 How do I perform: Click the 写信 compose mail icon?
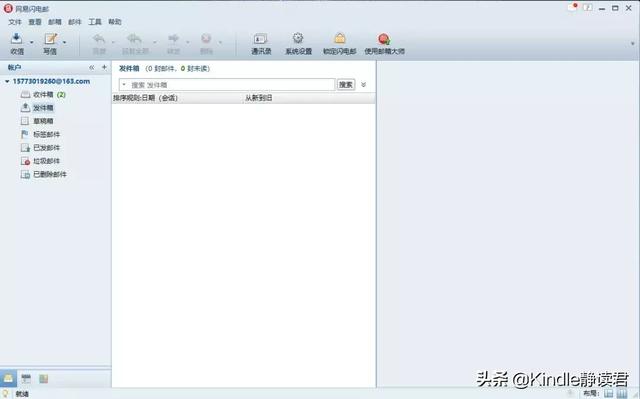[50, 39]
